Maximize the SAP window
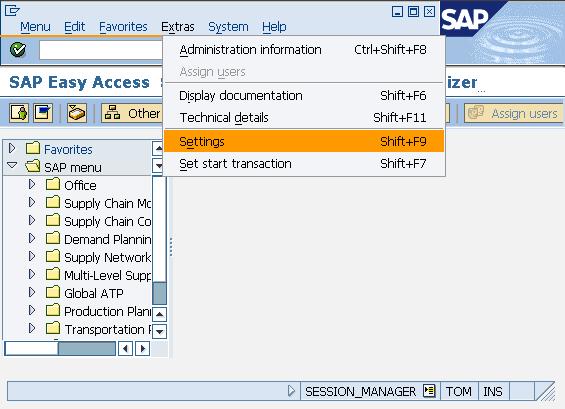565x409 pixels. pos(413,12)
